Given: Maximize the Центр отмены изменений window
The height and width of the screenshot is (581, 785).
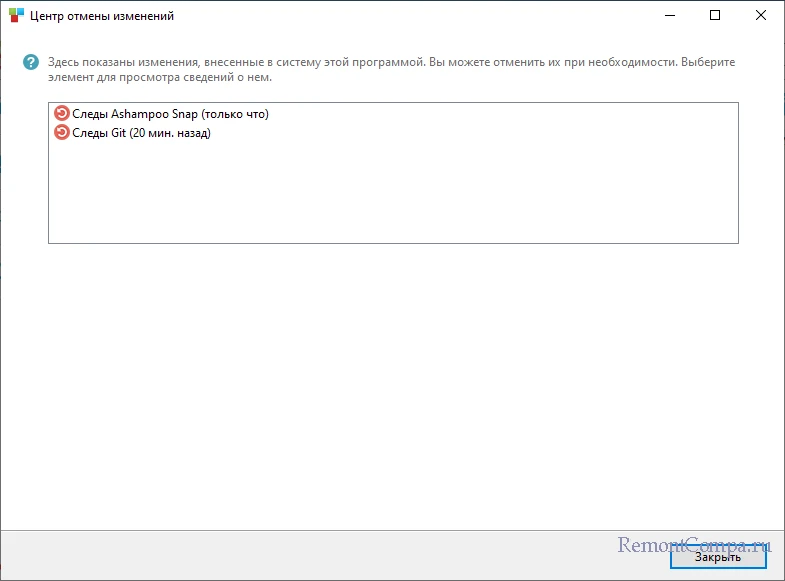Looking at the screenshot, I should (x=715, y=16).
